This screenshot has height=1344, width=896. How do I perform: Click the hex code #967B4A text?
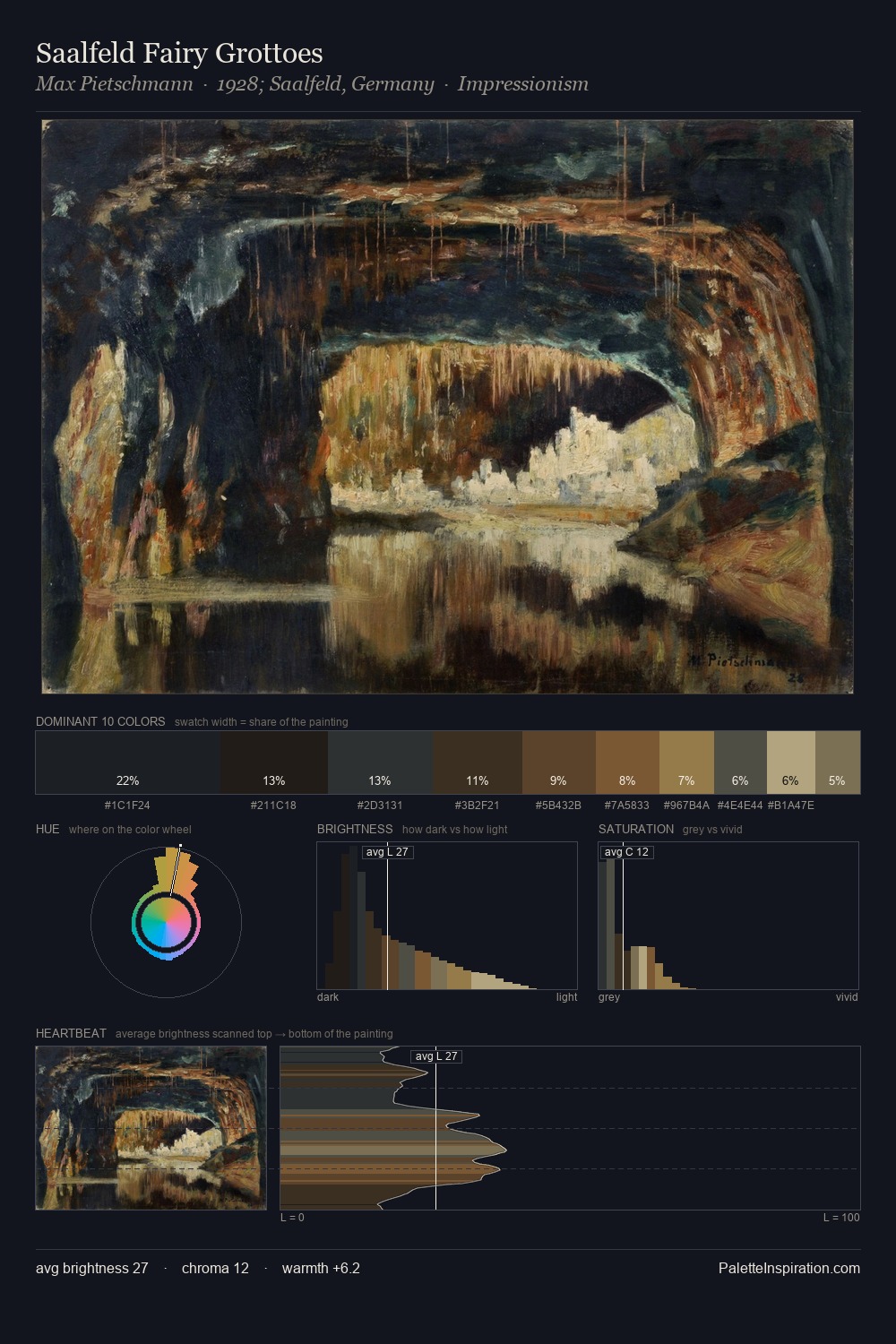click(686, 806)
